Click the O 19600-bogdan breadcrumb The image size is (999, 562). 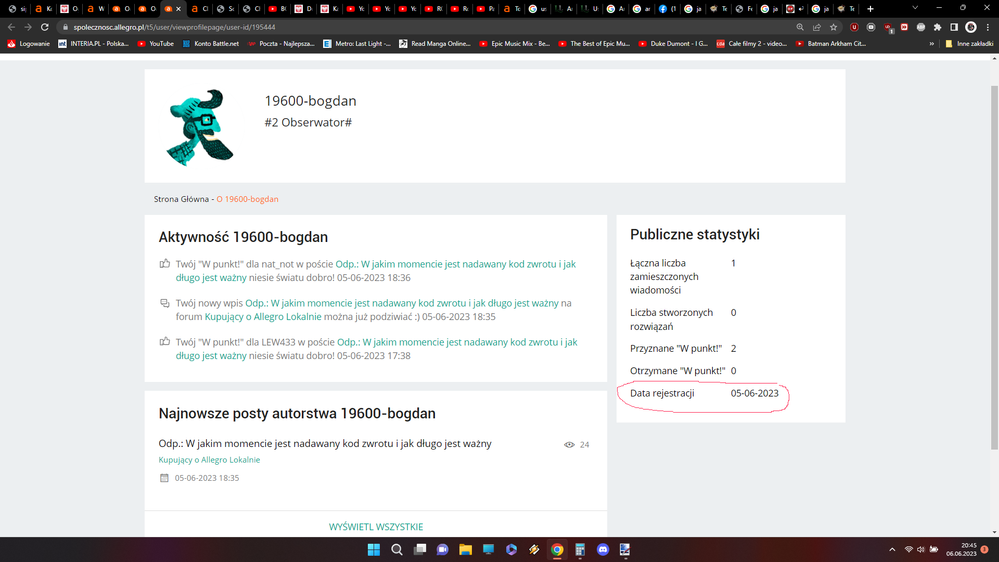pyautogui.click(x=247, y=199)
